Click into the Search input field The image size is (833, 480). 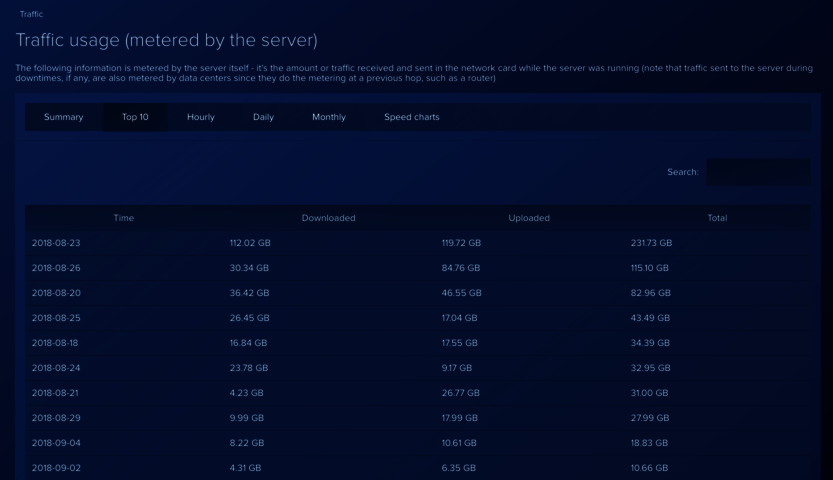click(758, 172)
